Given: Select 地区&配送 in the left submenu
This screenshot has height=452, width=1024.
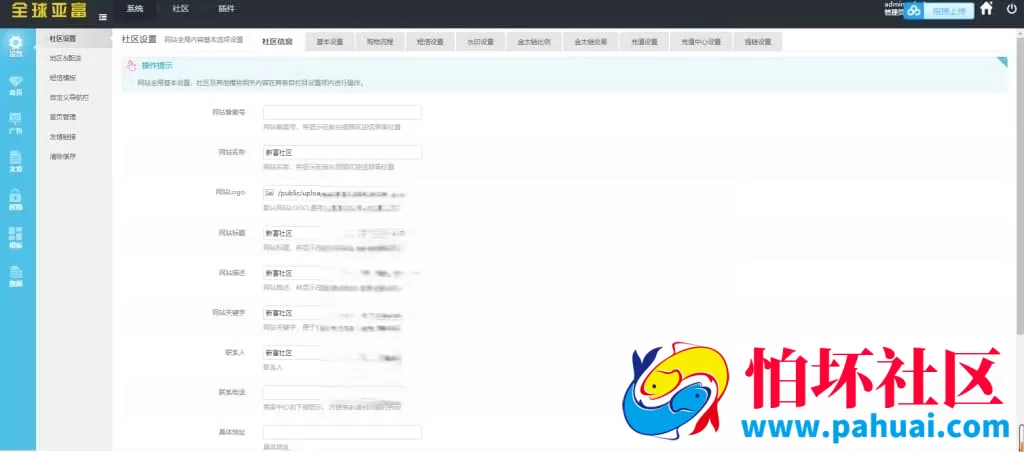Looking at the screenshot, I should (65, 58).
